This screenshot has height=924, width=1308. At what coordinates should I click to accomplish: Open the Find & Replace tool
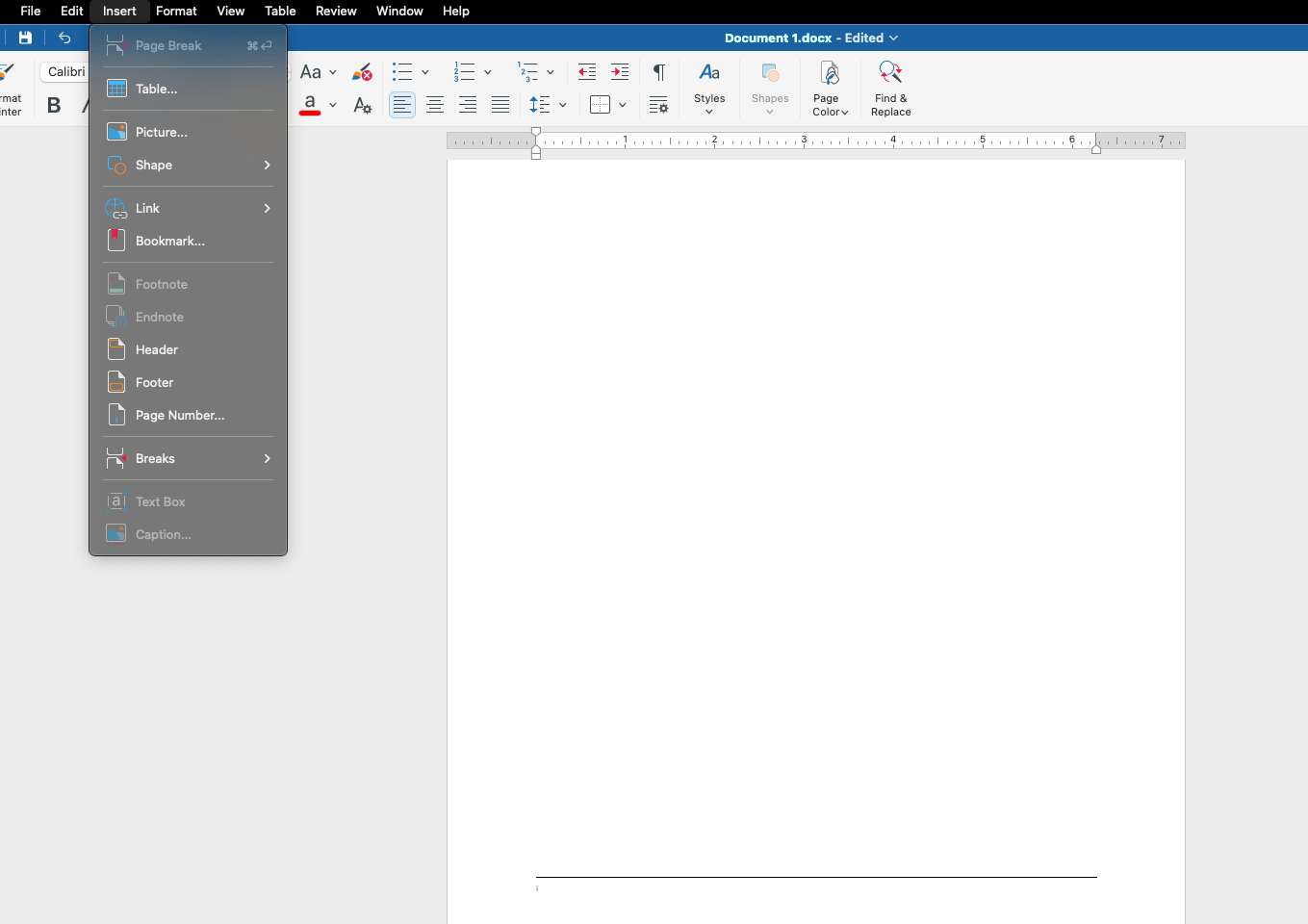(x=889, y=87)
